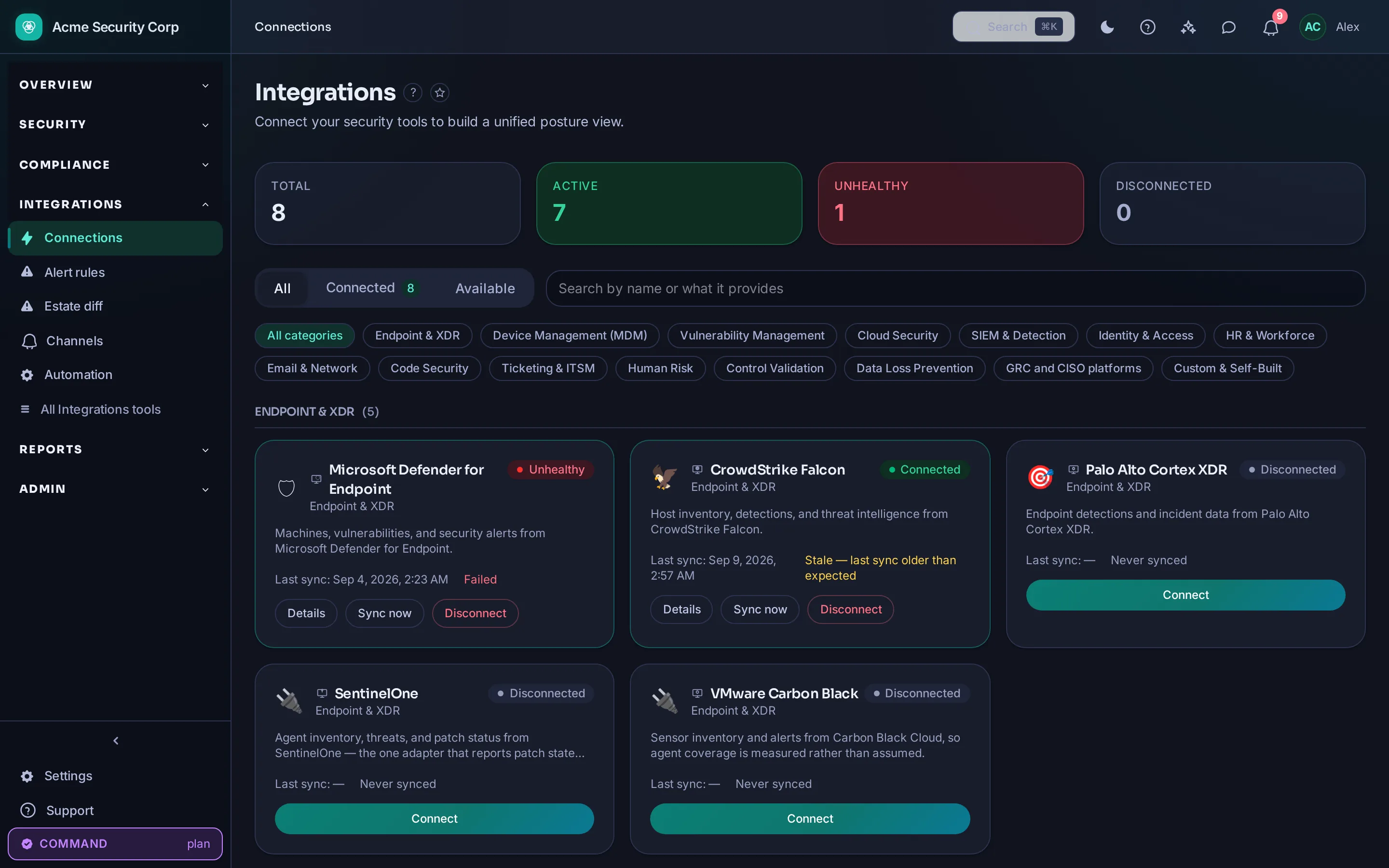The height and width of the screenshot is (868, 1389).
Task: Open the chat bubble icon
Action: pyautogui.click(x=1228, y=27)
